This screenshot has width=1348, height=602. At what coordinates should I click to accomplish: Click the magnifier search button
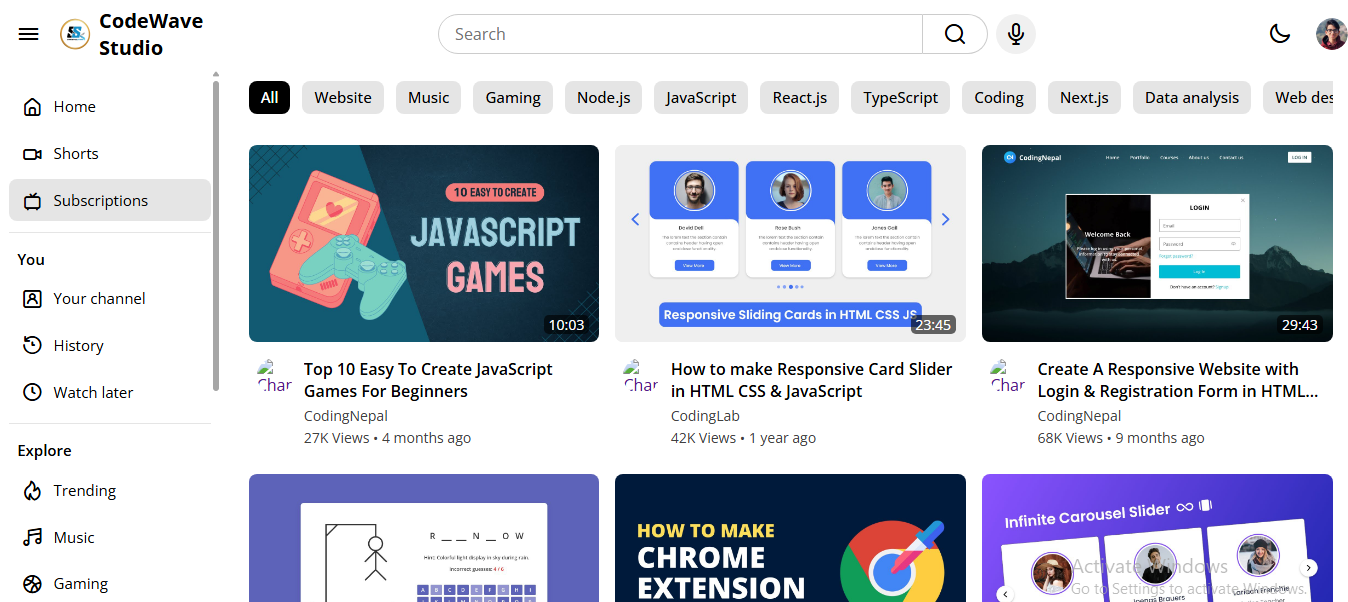point(955,34)
